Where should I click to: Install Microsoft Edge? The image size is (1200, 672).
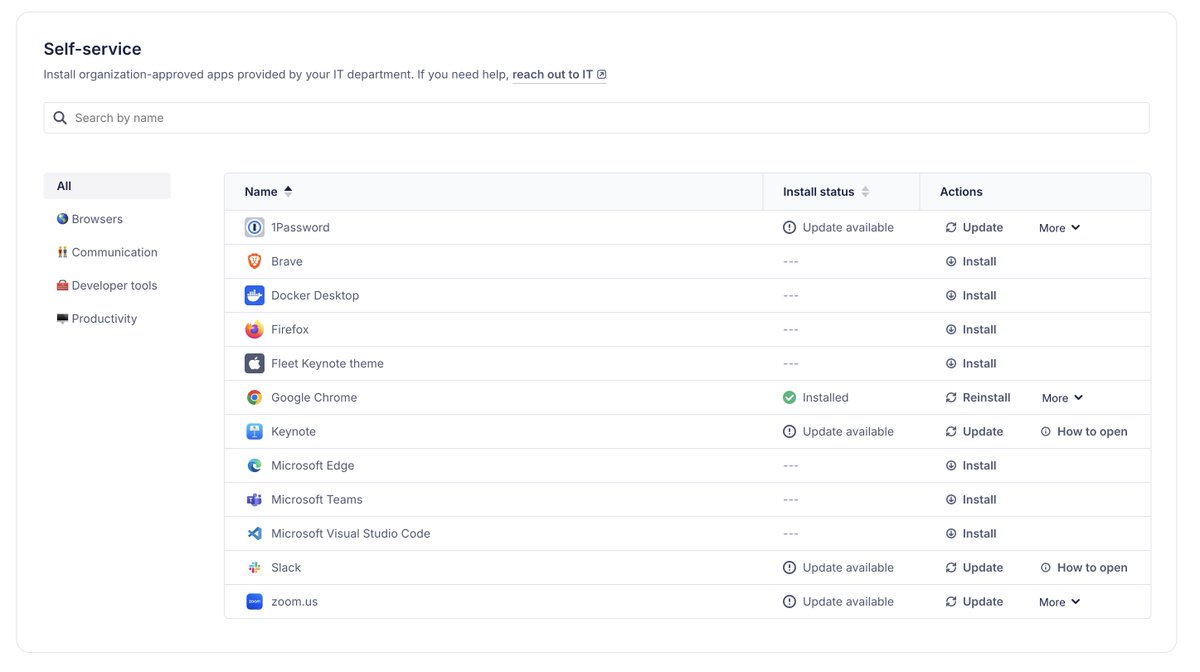[971, 466]
